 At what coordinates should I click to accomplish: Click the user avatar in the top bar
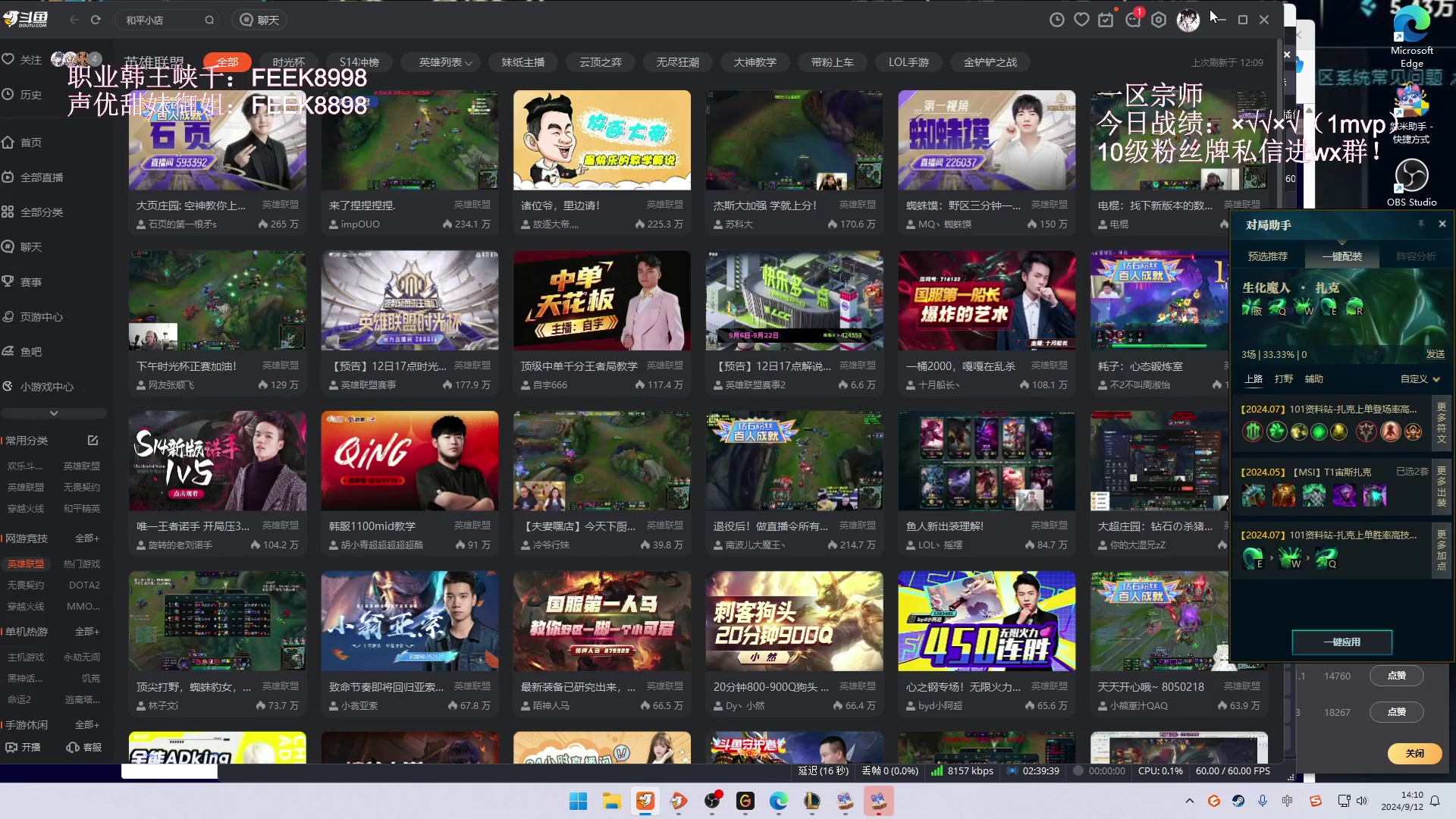[x=1188, y=20]
